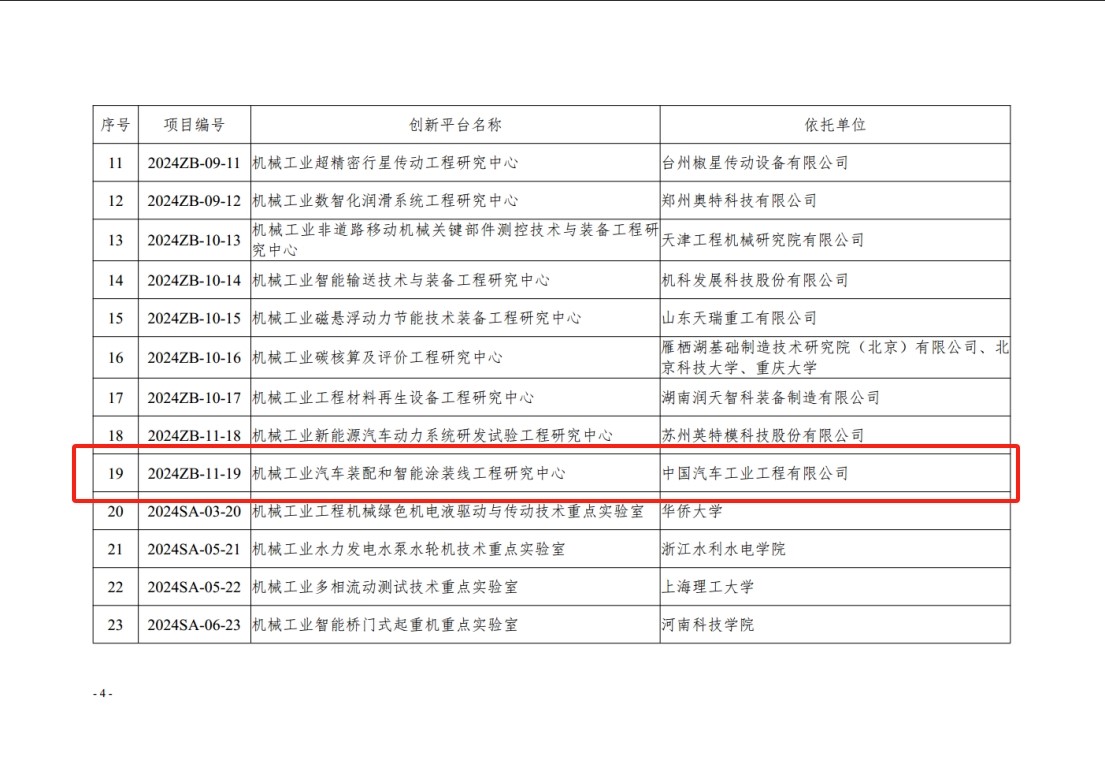
Task: Click 上海理工大学
Action: 708,588
